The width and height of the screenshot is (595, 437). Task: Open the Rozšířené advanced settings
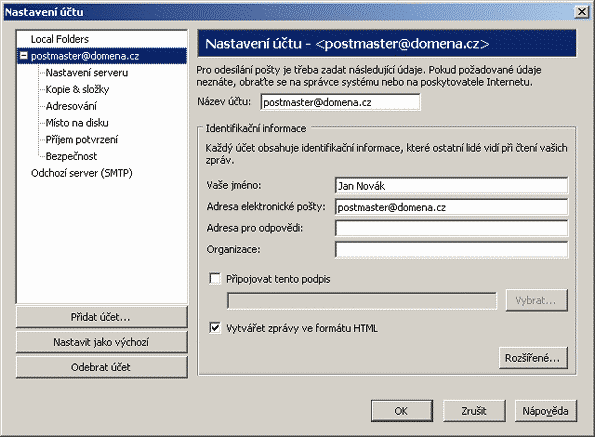tap(534, 358)
